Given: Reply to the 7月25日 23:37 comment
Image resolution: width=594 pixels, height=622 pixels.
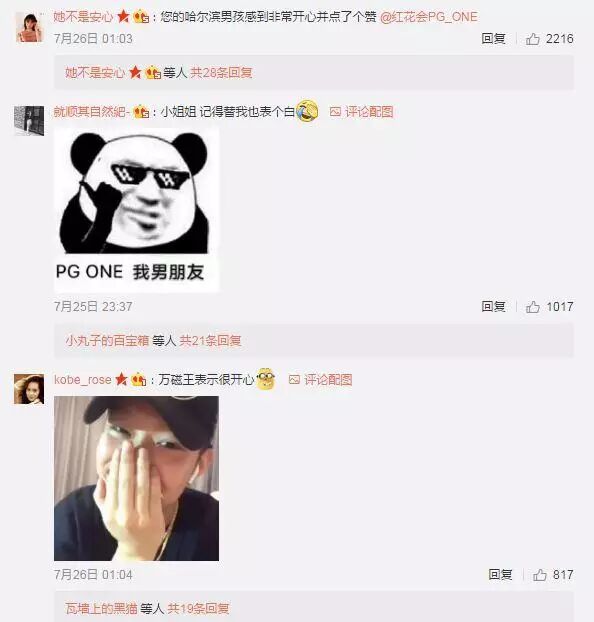Looking at the screenshot, I should point(493,307).
